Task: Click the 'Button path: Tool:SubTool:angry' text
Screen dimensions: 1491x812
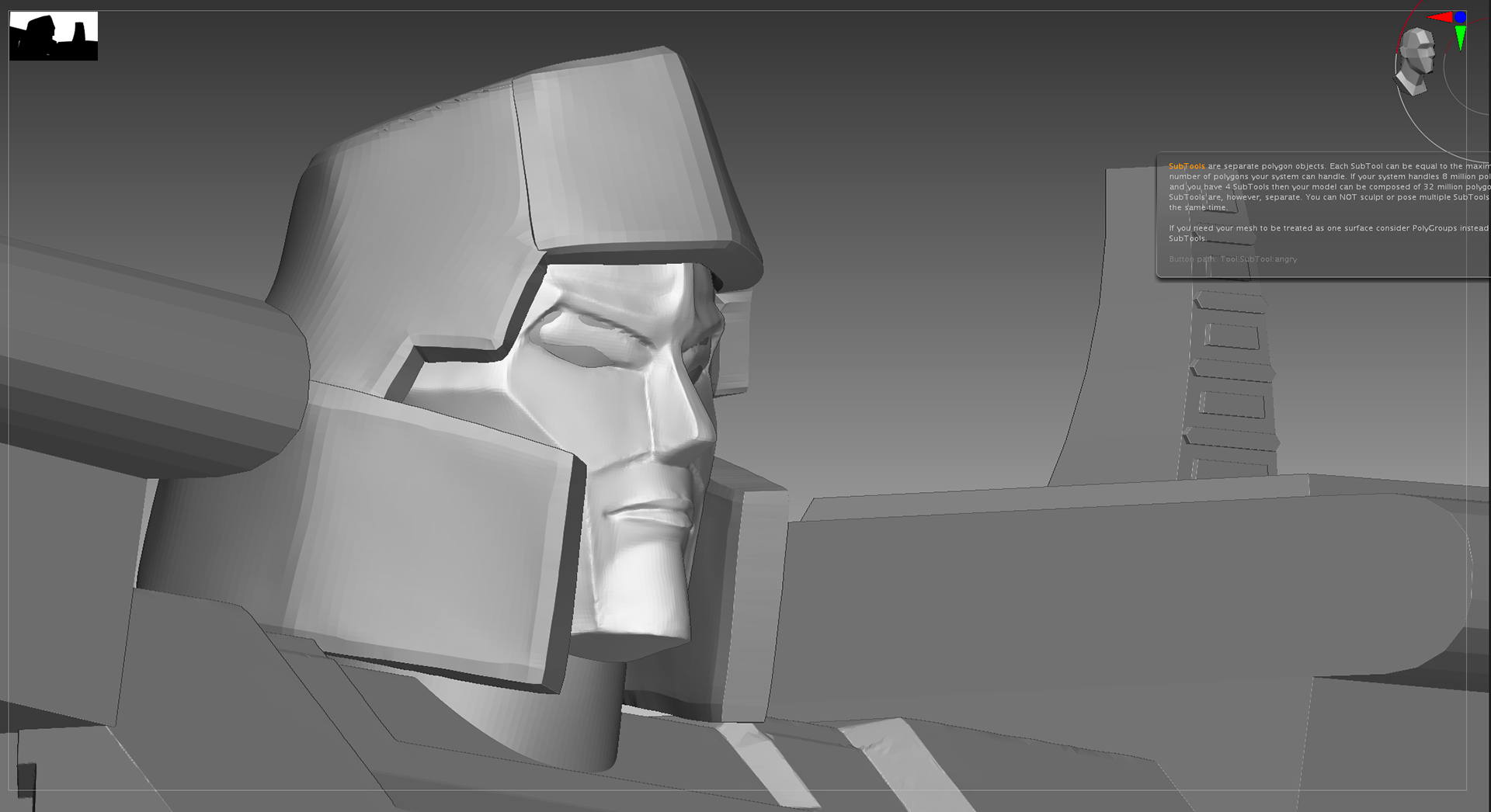Action: pos(1232,259)
